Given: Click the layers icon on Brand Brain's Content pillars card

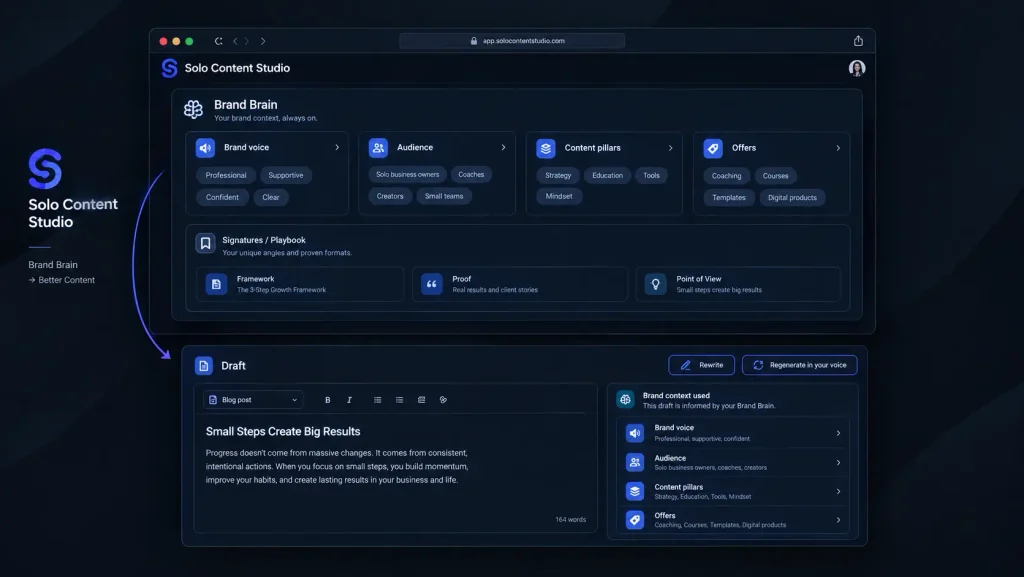Looking at the screenshot, I should click(x=546, y=148).
